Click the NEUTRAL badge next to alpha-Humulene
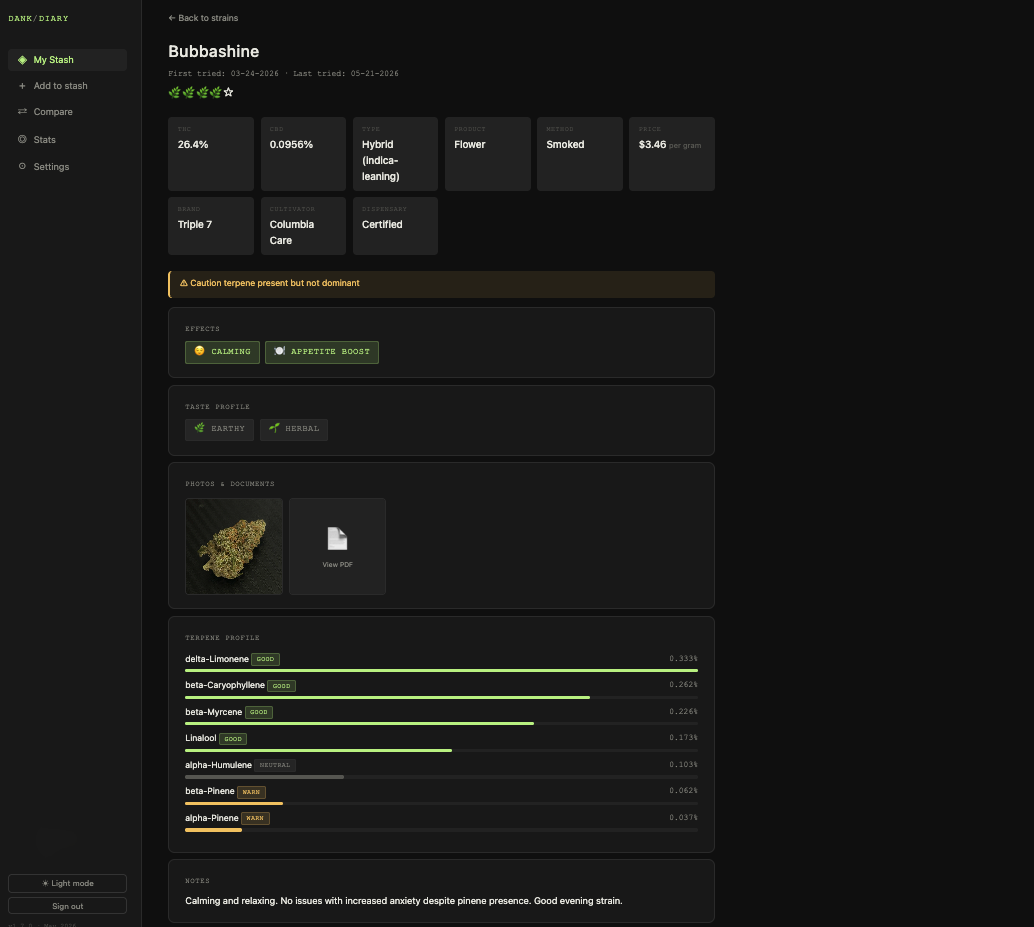Image resolution: width=1034 pixels, height=927 pixels. click(x=275, y=765)
